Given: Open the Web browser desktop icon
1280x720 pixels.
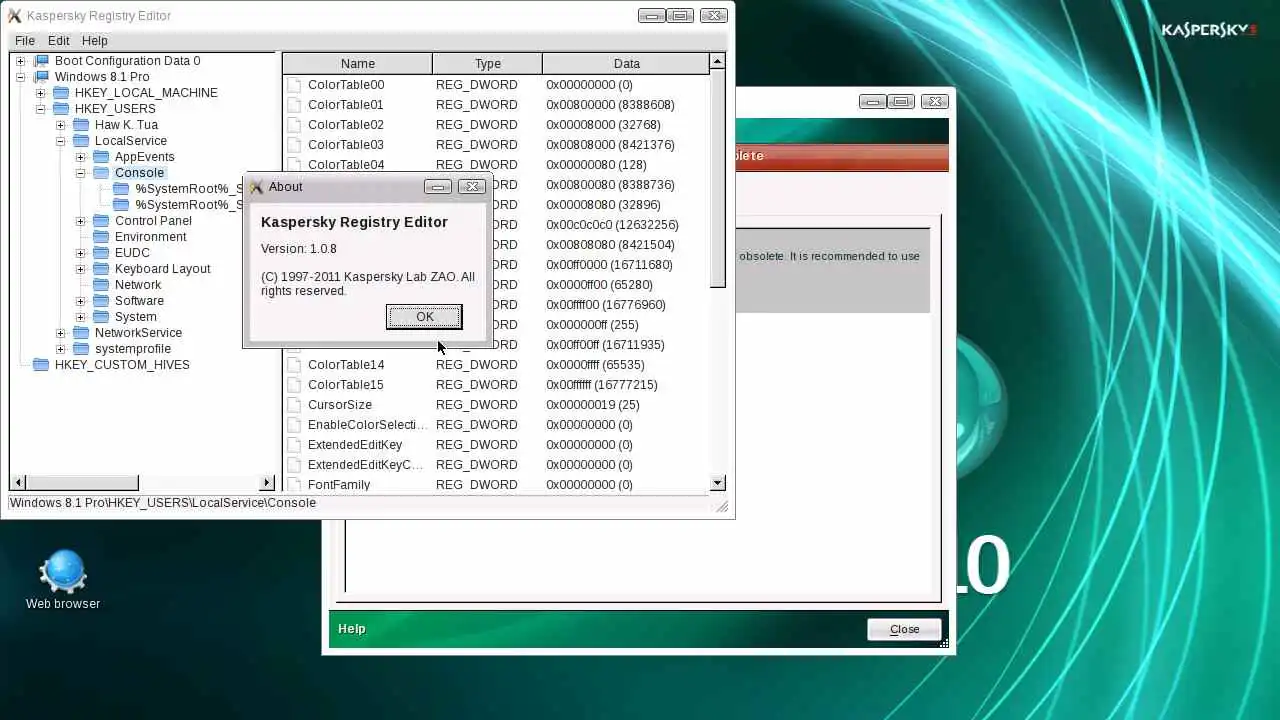Looking at the screenshot, I should [62, 579].
